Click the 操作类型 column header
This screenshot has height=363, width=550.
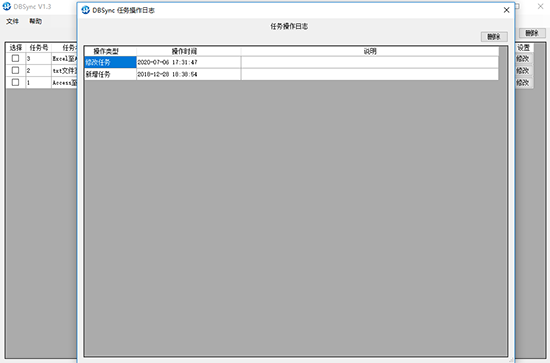(x=110, y=51)
